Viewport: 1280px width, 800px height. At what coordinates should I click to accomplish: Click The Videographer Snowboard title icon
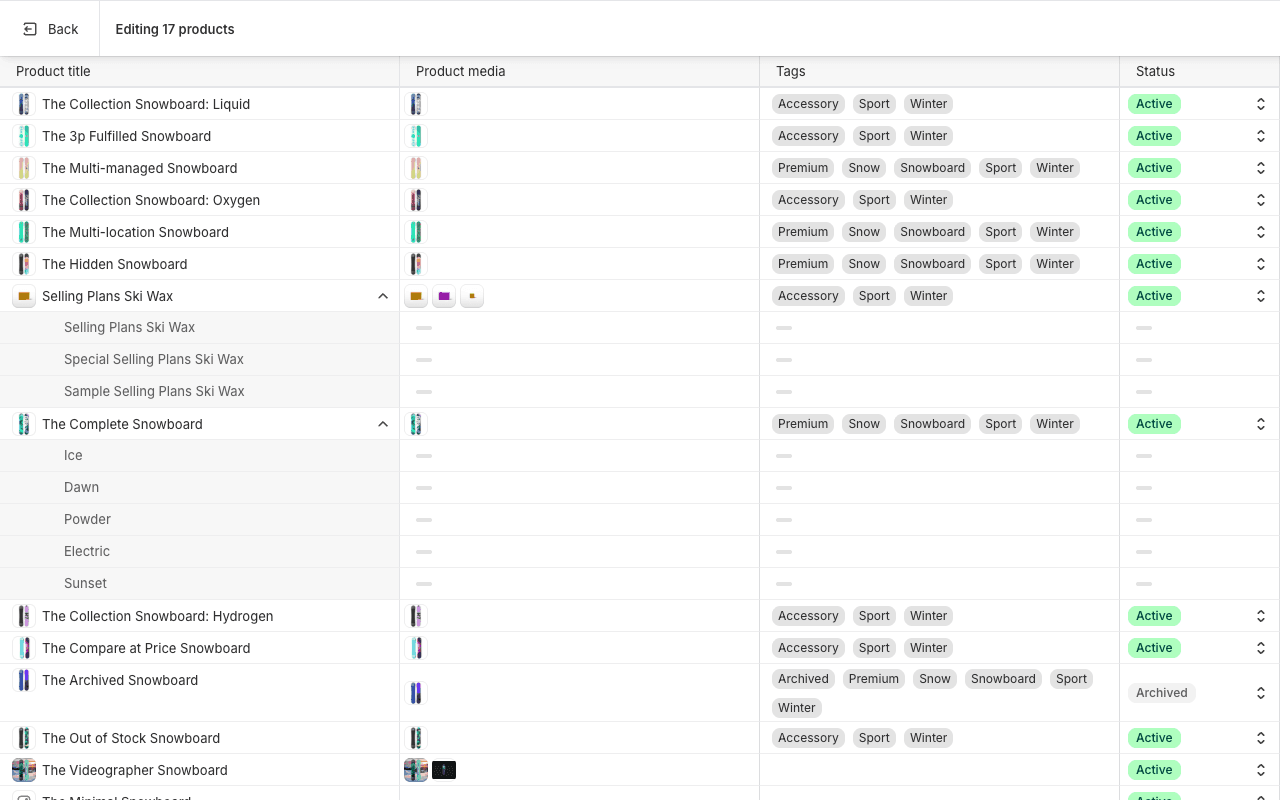24,770
